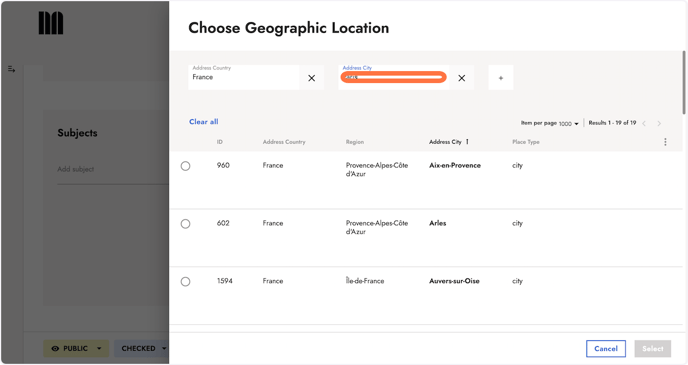
Task: Go to next results page
Action: point(659,123)
